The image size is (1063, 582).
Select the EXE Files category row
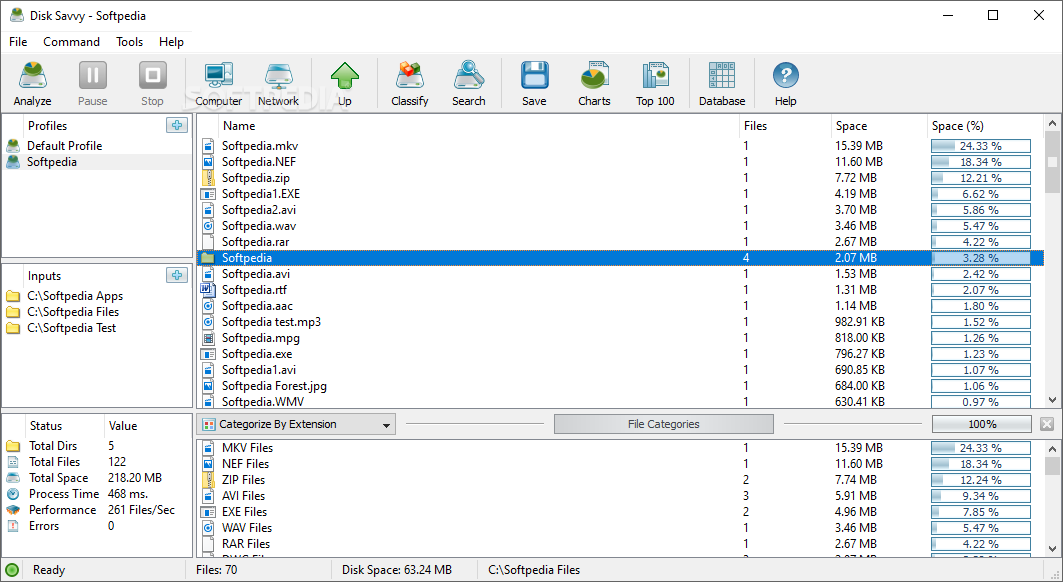[620, 512]
